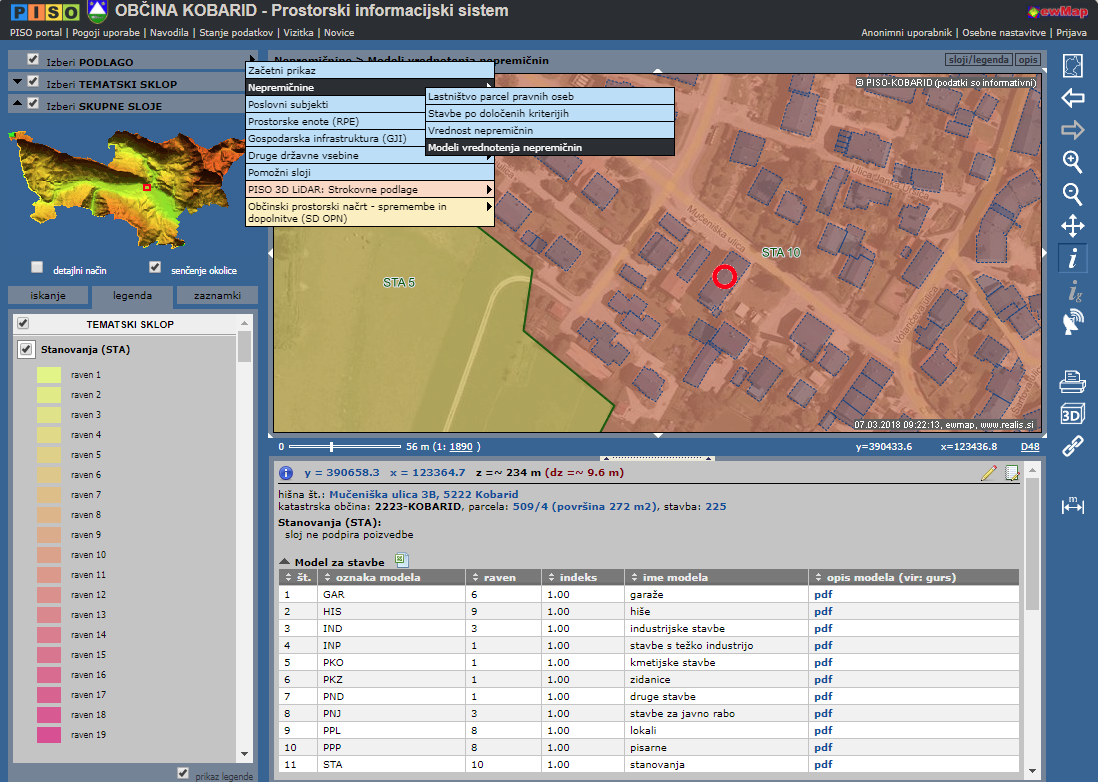Toggle the 'detajlni način' checkbox
The width and height of the screenshot is (1098, 782).
pos(37,268)
